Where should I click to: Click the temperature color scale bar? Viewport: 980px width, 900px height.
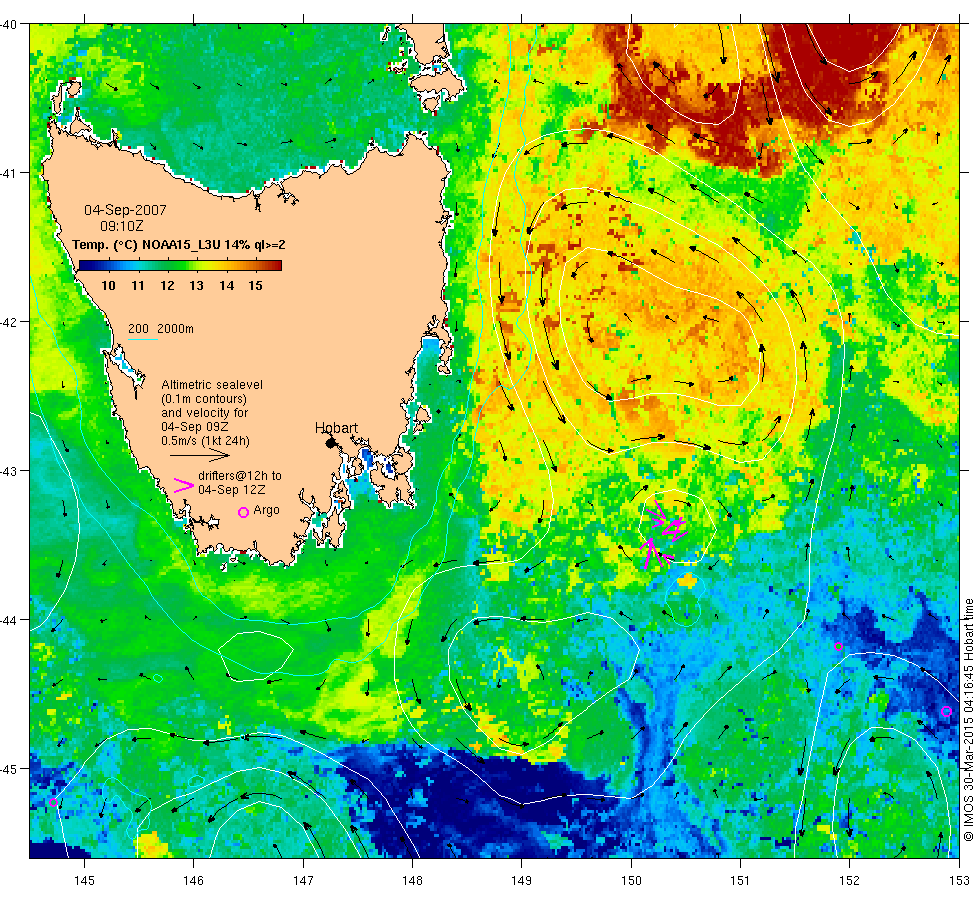tap(180, 266)
